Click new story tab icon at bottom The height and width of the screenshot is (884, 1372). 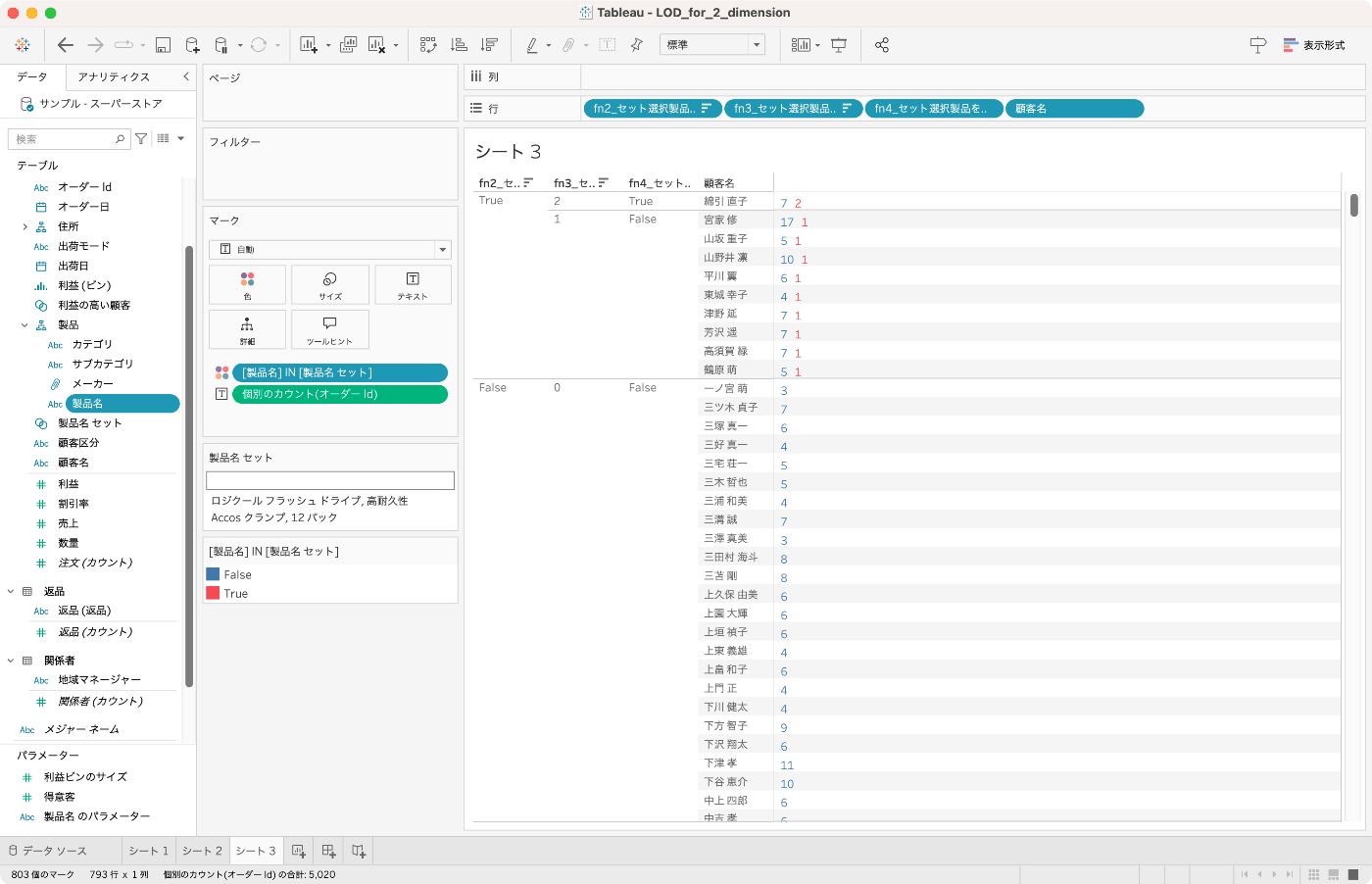click(x=359, y=851)
